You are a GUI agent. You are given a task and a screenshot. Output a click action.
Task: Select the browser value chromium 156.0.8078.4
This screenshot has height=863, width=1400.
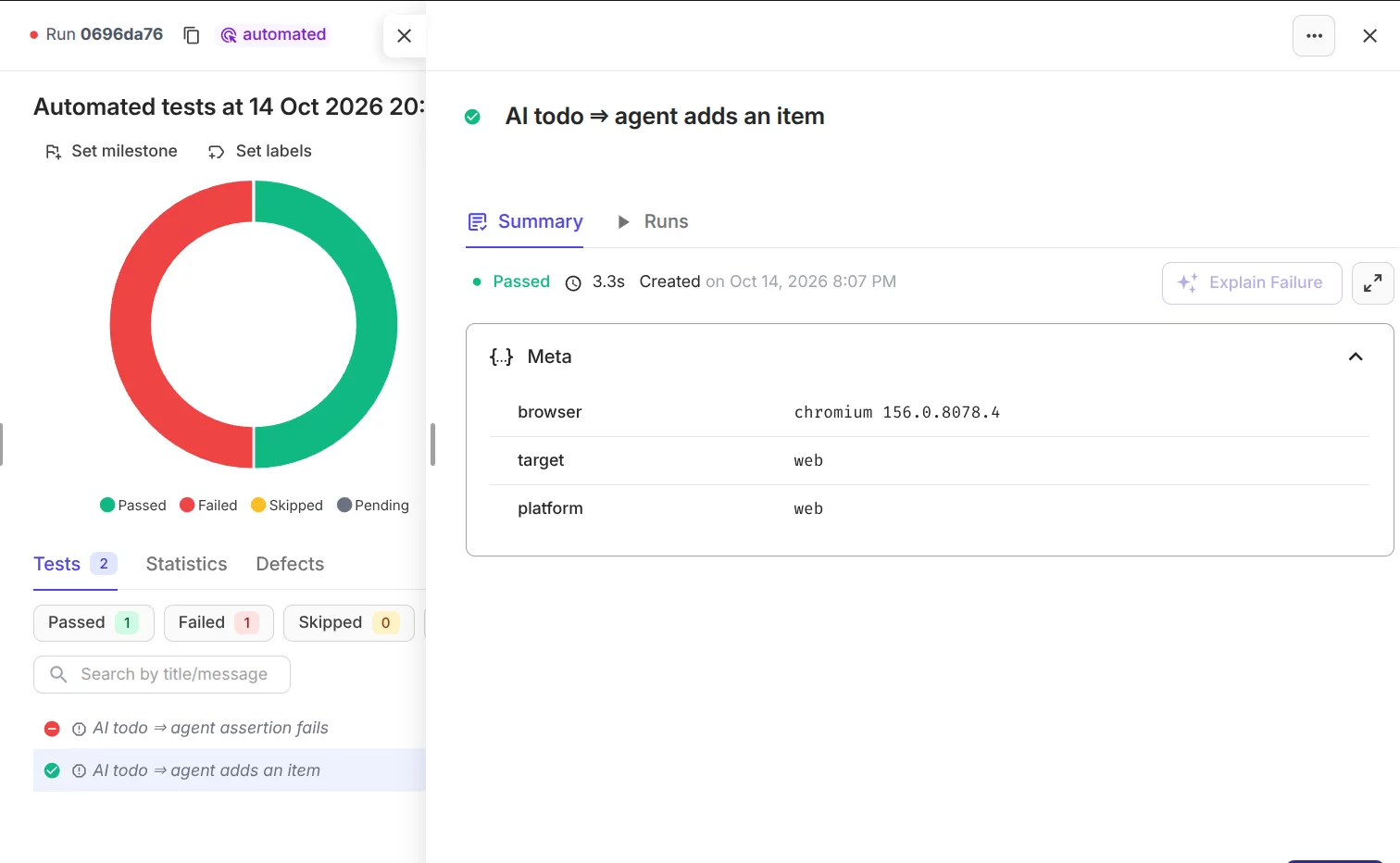[896, 412]
